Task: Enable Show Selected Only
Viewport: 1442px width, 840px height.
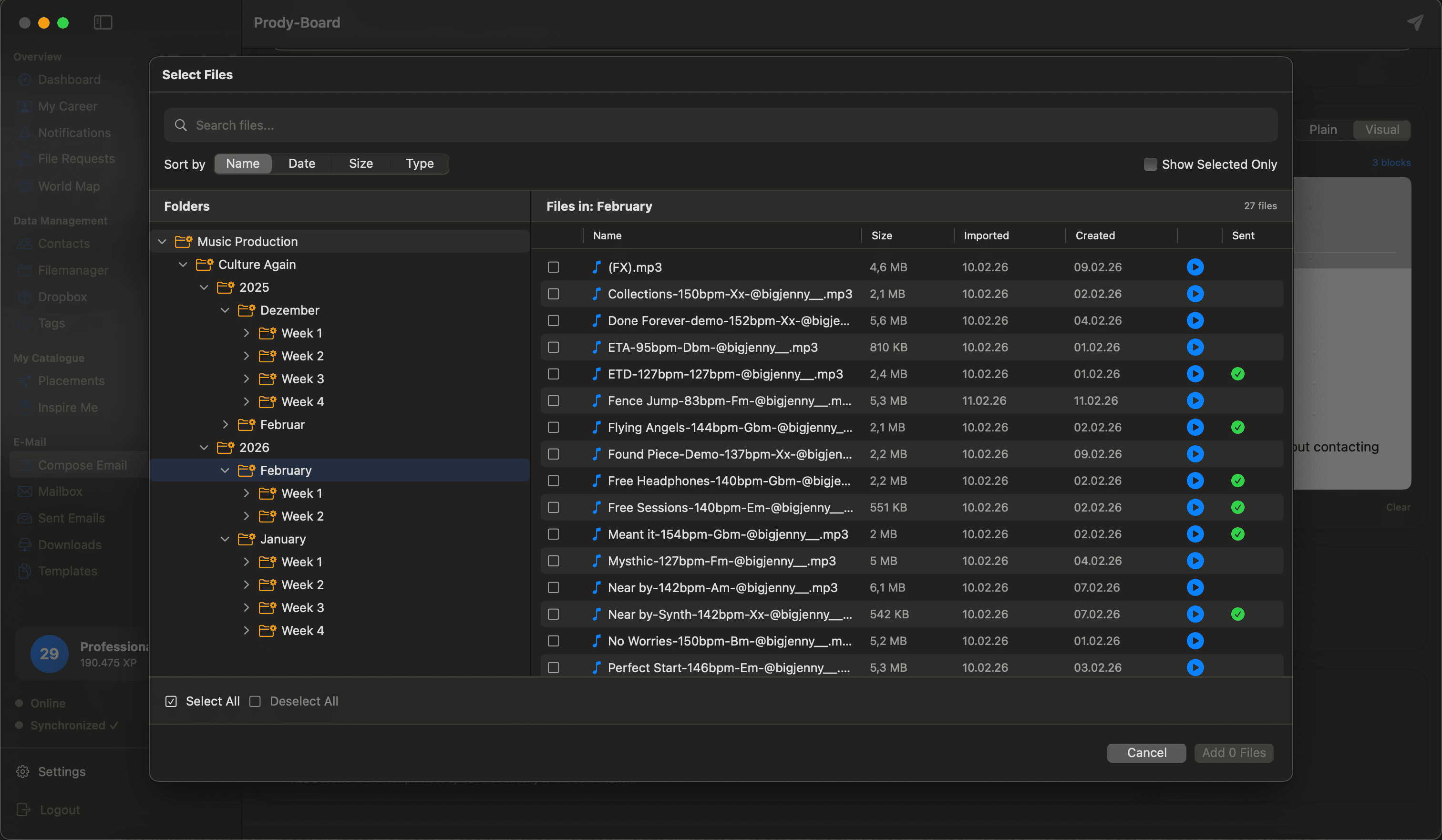Action: pos(1150,164)
